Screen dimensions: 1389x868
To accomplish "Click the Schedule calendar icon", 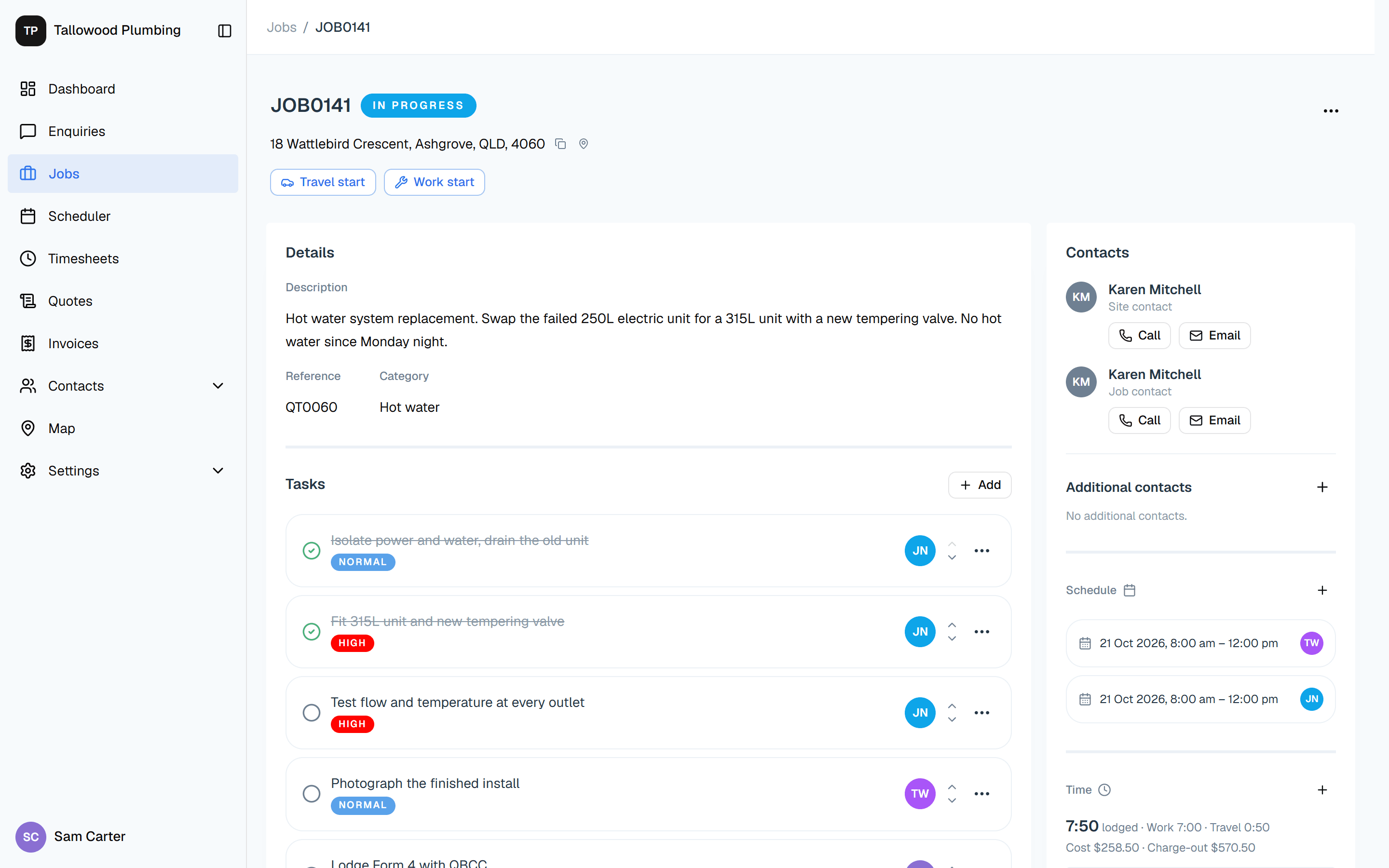I will pyautogui.click(x=1130, y=590).
